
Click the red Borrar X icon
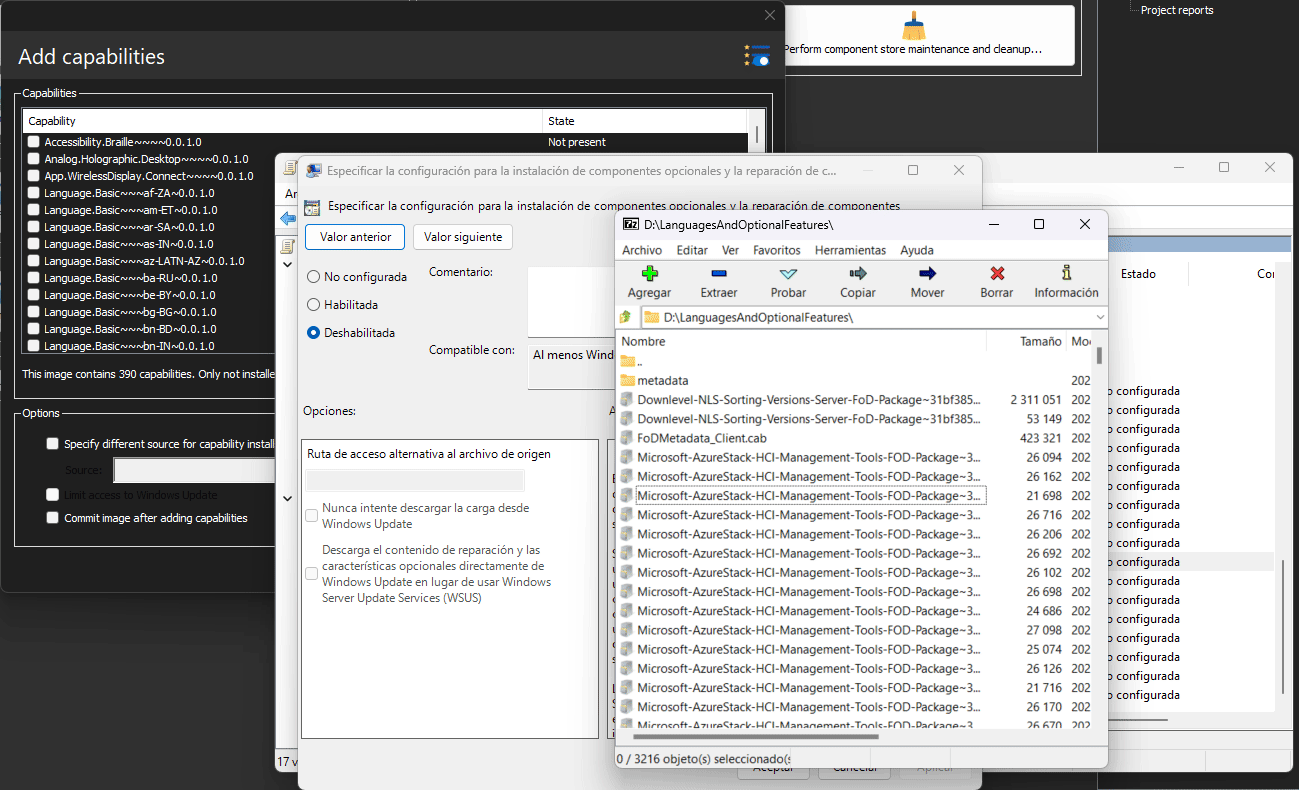(x=996, y=273)
